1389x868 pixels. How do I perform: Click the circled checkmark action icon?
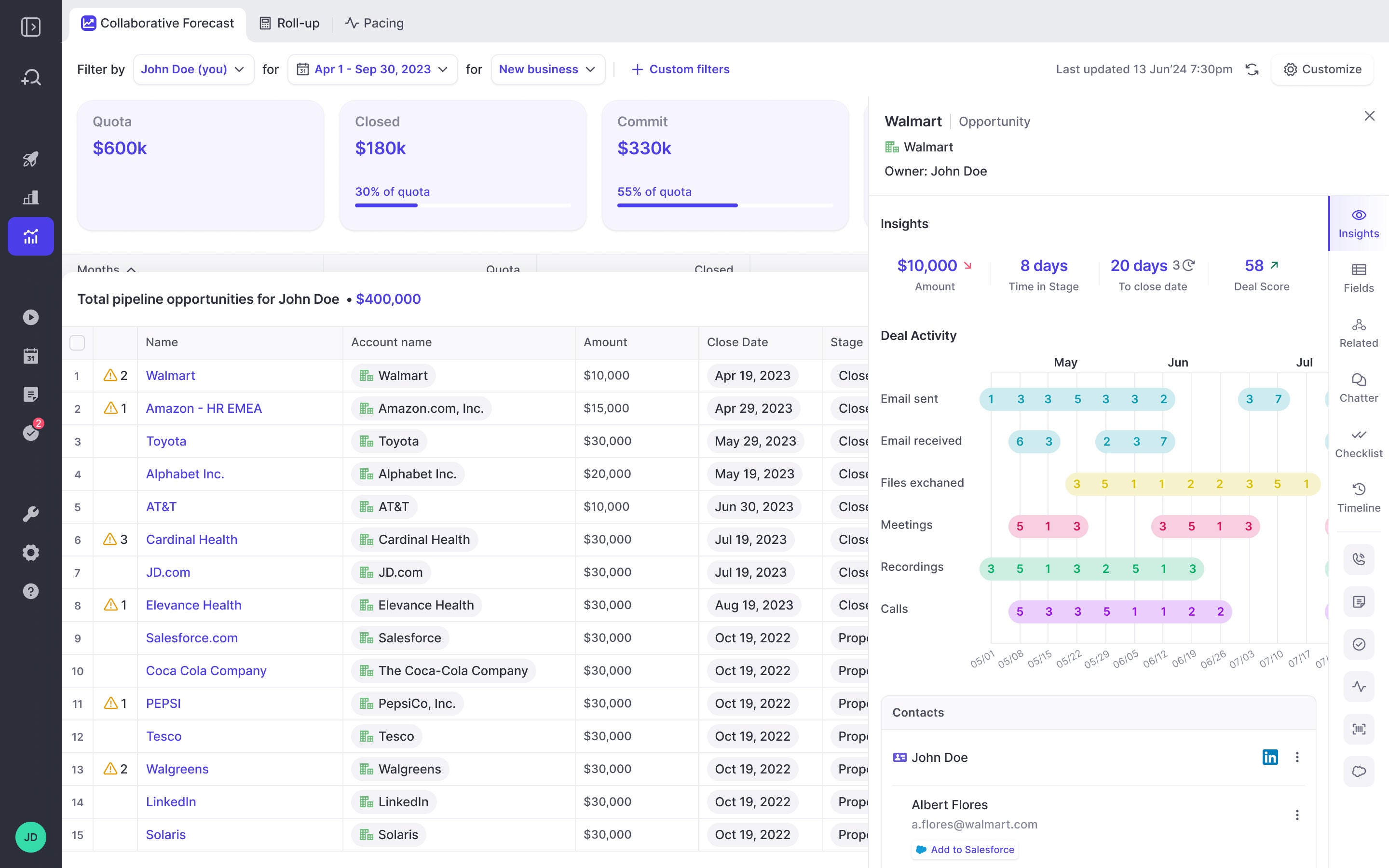point(1359,644)
